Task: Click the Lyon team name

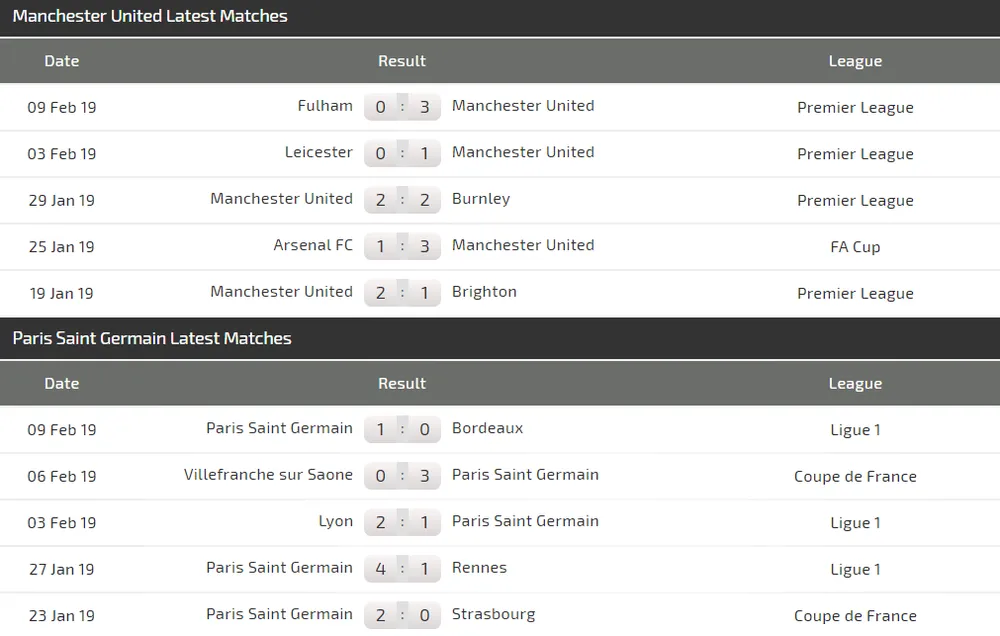Action: pyautogui.click(x=335, y=521)
